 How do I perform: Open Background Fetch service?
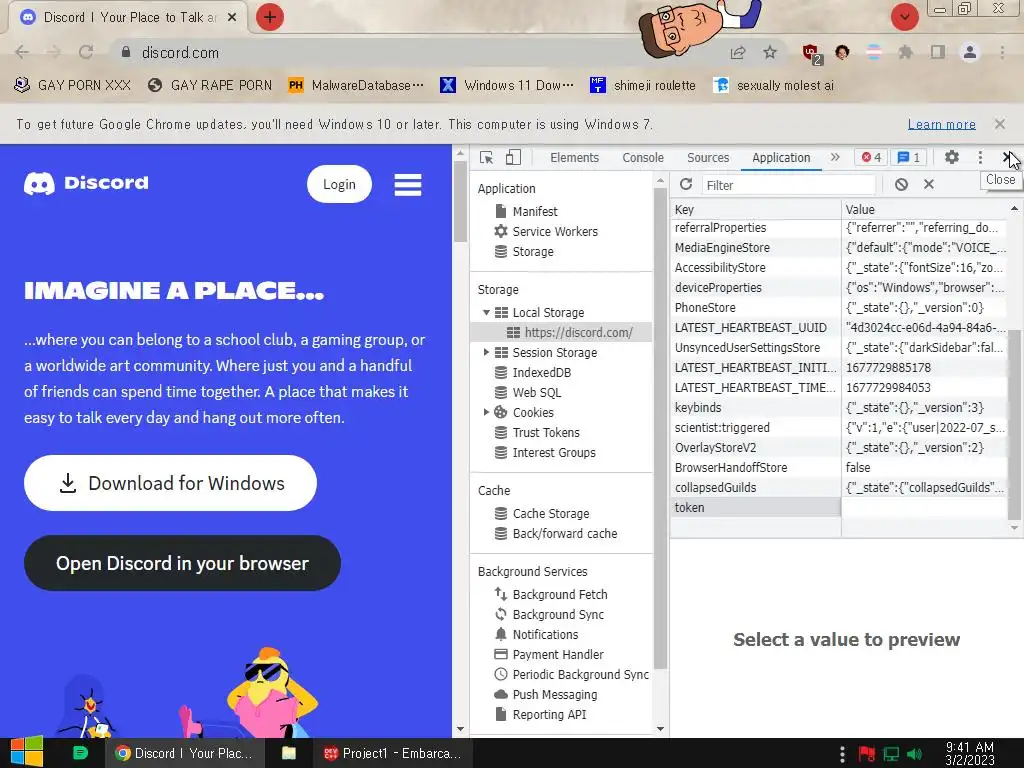pyautogui.click(x=551, y=594)
